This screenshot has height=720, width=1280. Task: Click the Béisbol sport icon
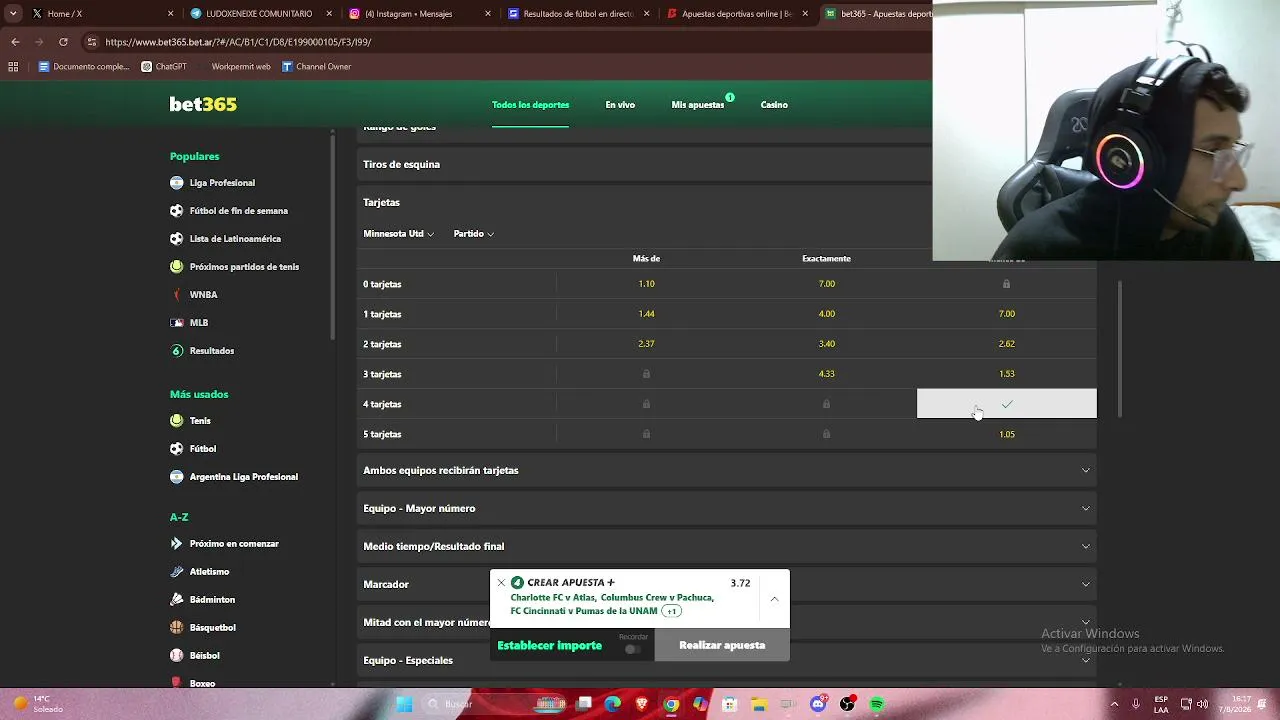[x=177, y=656]
